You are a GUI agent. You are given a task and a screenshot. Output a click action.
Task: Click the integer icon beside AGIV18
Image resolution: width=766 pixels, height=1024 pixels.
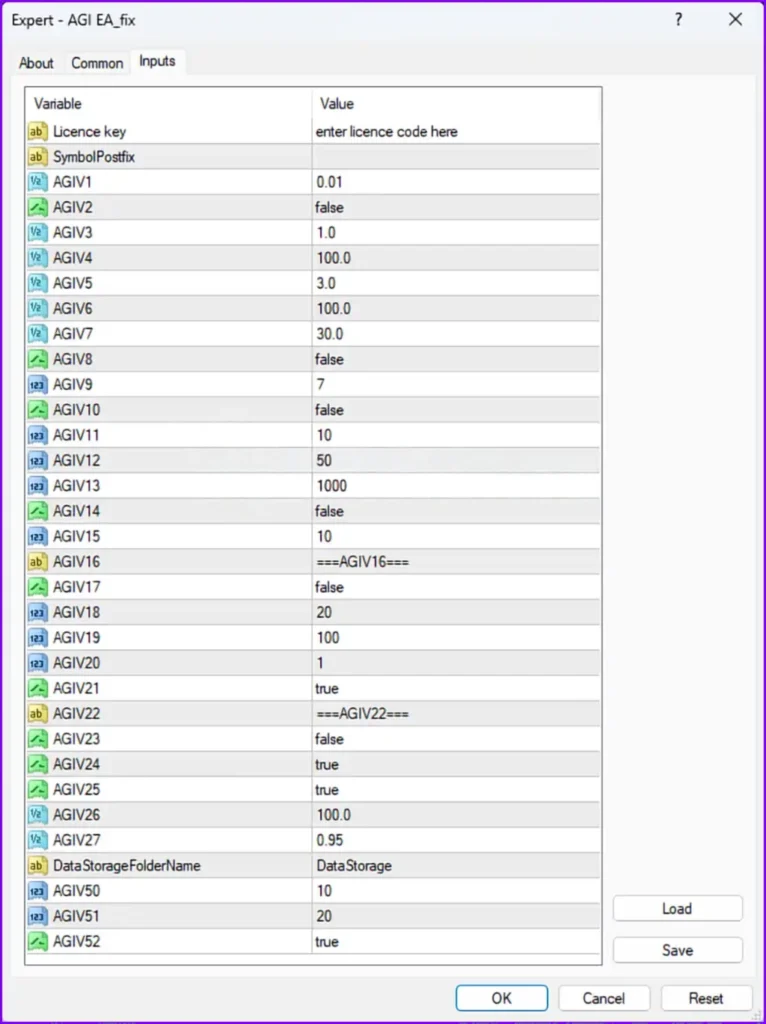pyautogui.click(x=38, y=613)
